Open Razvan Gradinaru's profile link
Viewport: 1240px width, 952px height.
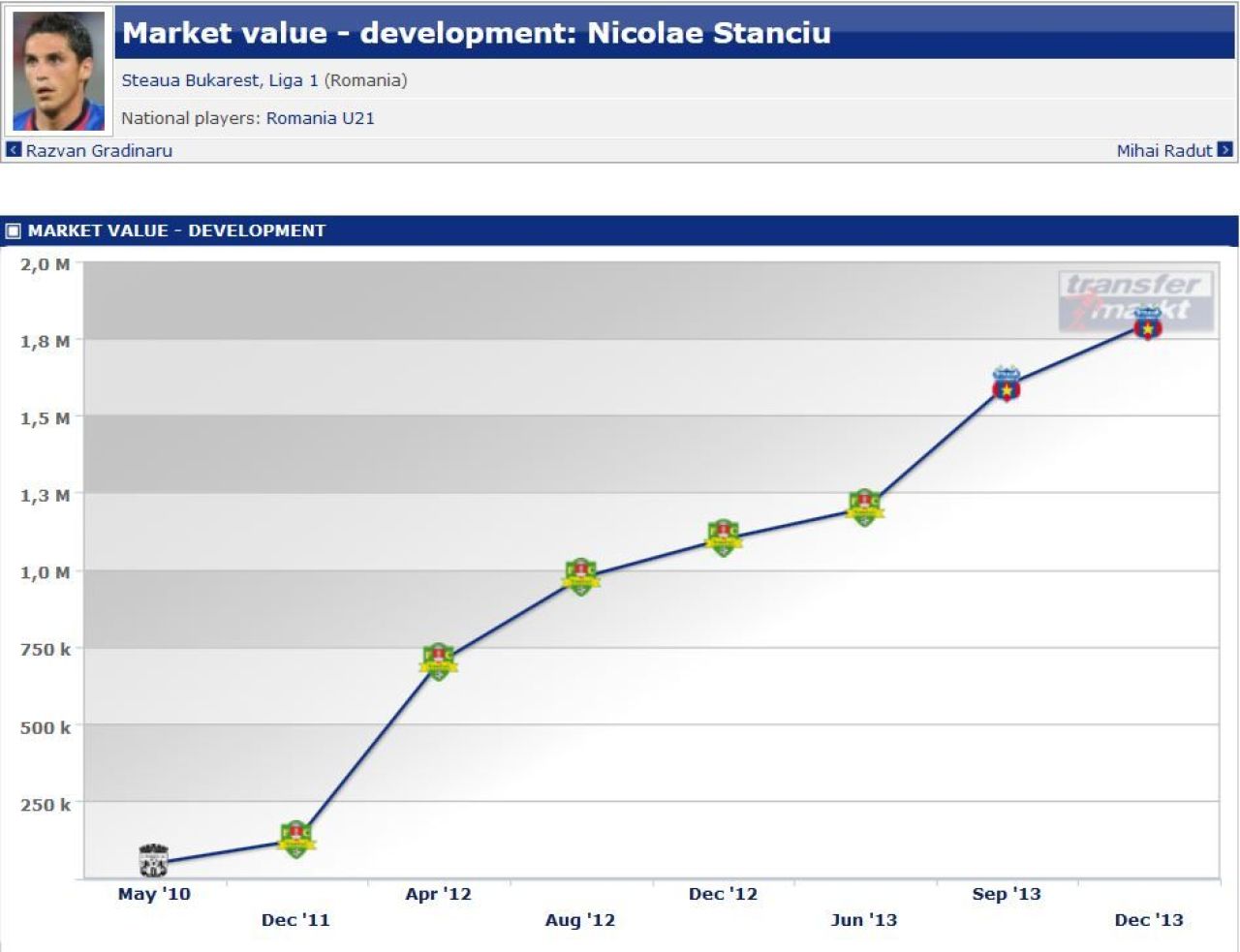pos(99,150)
